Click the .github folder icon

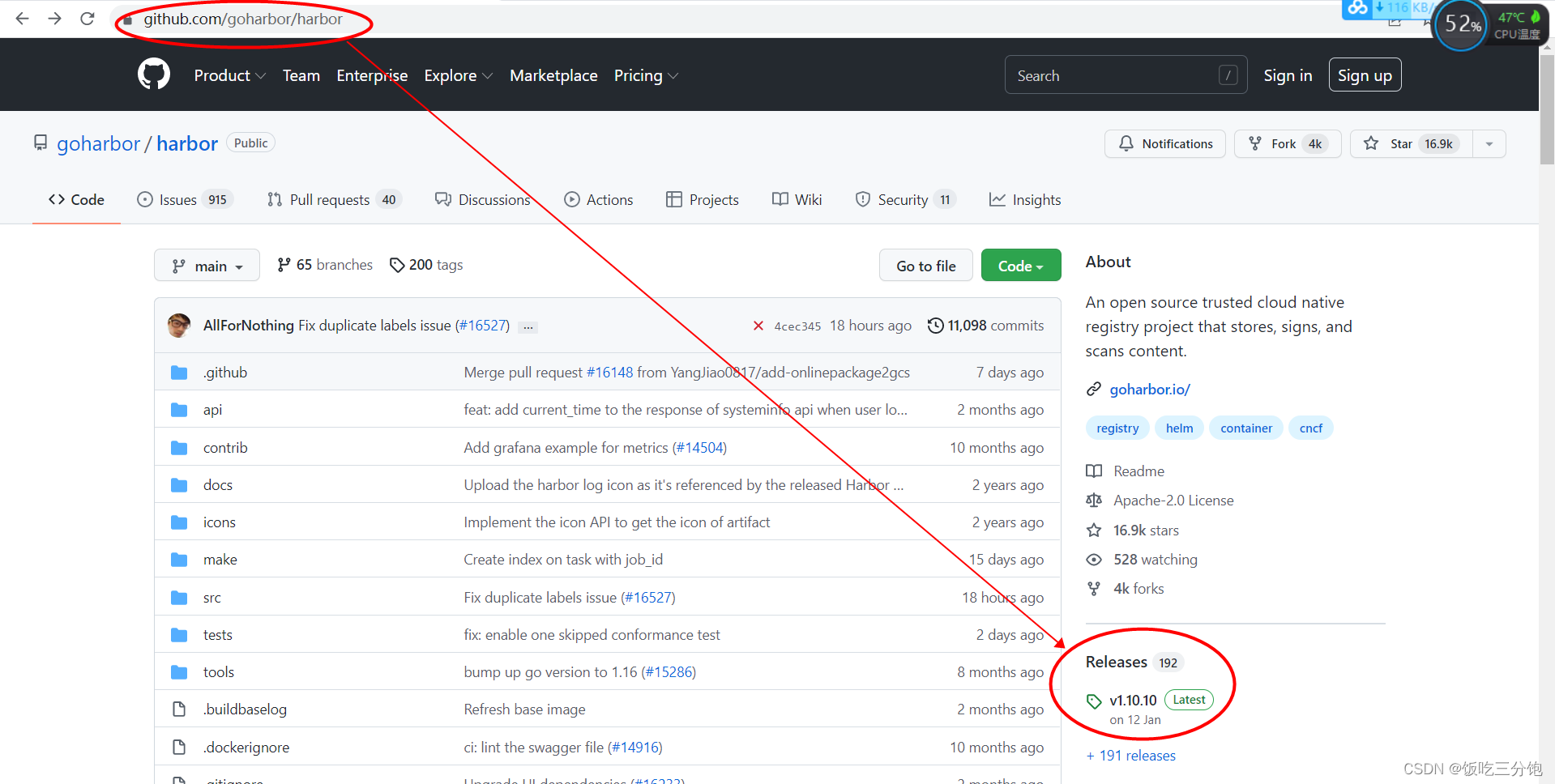179,373
